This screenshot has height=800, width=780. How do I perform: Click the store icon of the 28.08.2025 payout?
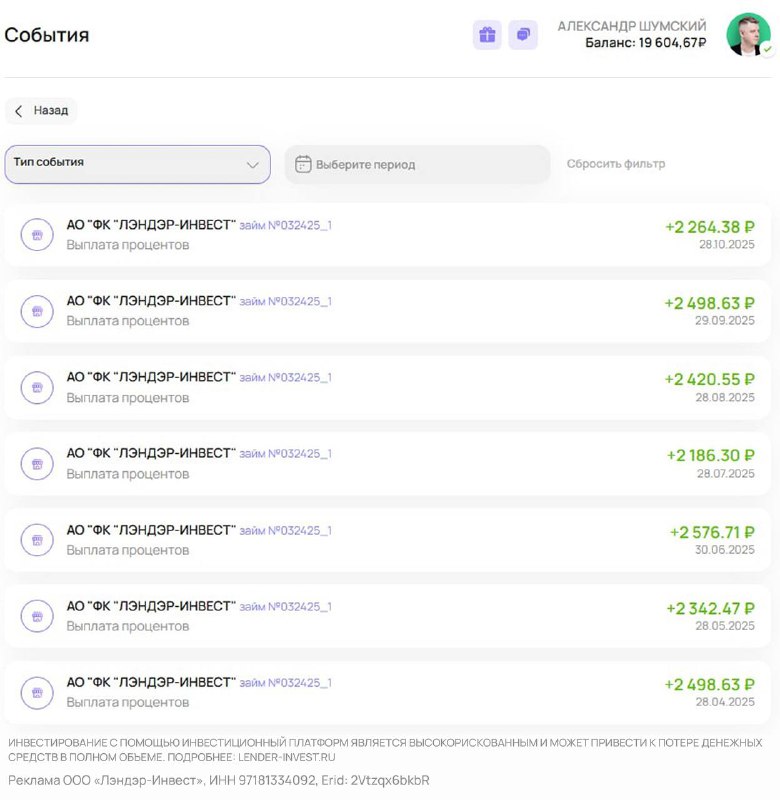(x=37, y=388)
